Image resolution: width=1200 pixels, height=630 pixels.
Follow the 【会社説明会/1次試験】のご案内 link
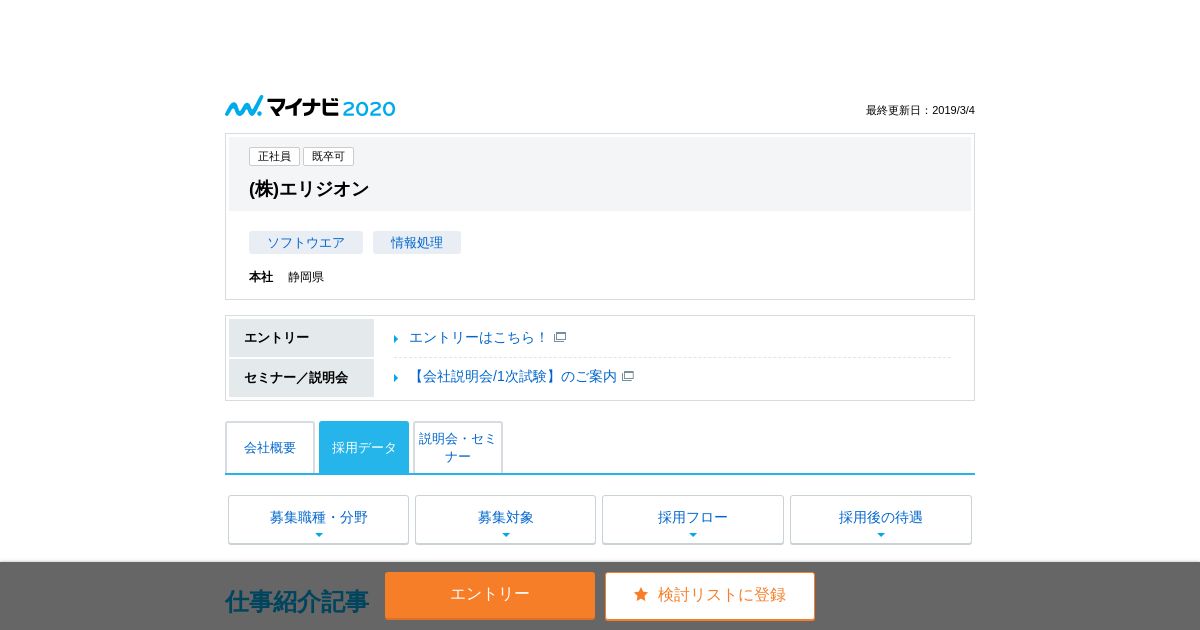tap(513, 377)
